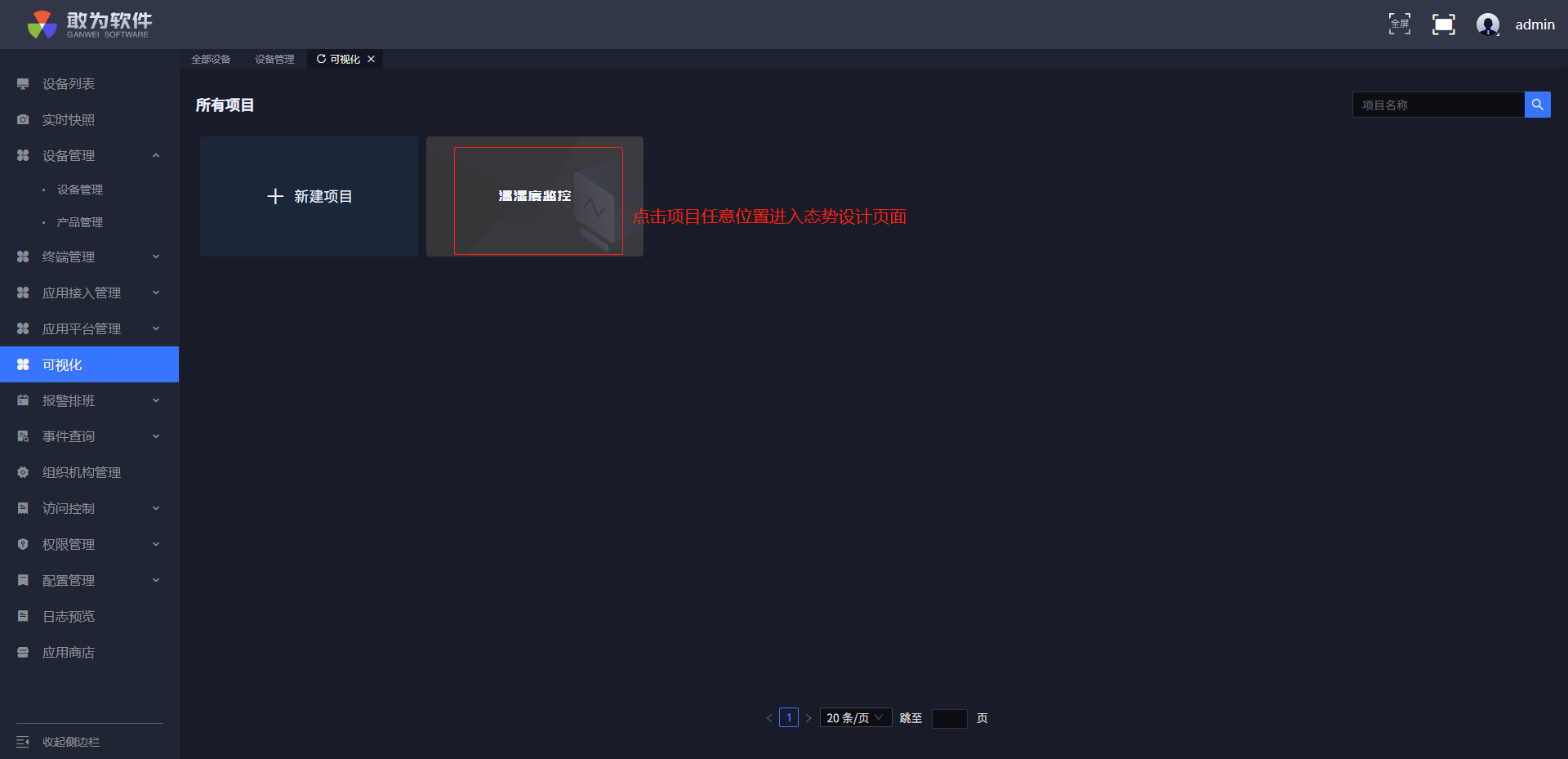The image size is (1568, 759).
Task: Click the screen-expand icon beside admin avatar
Action: click(x=1444, y=25)
